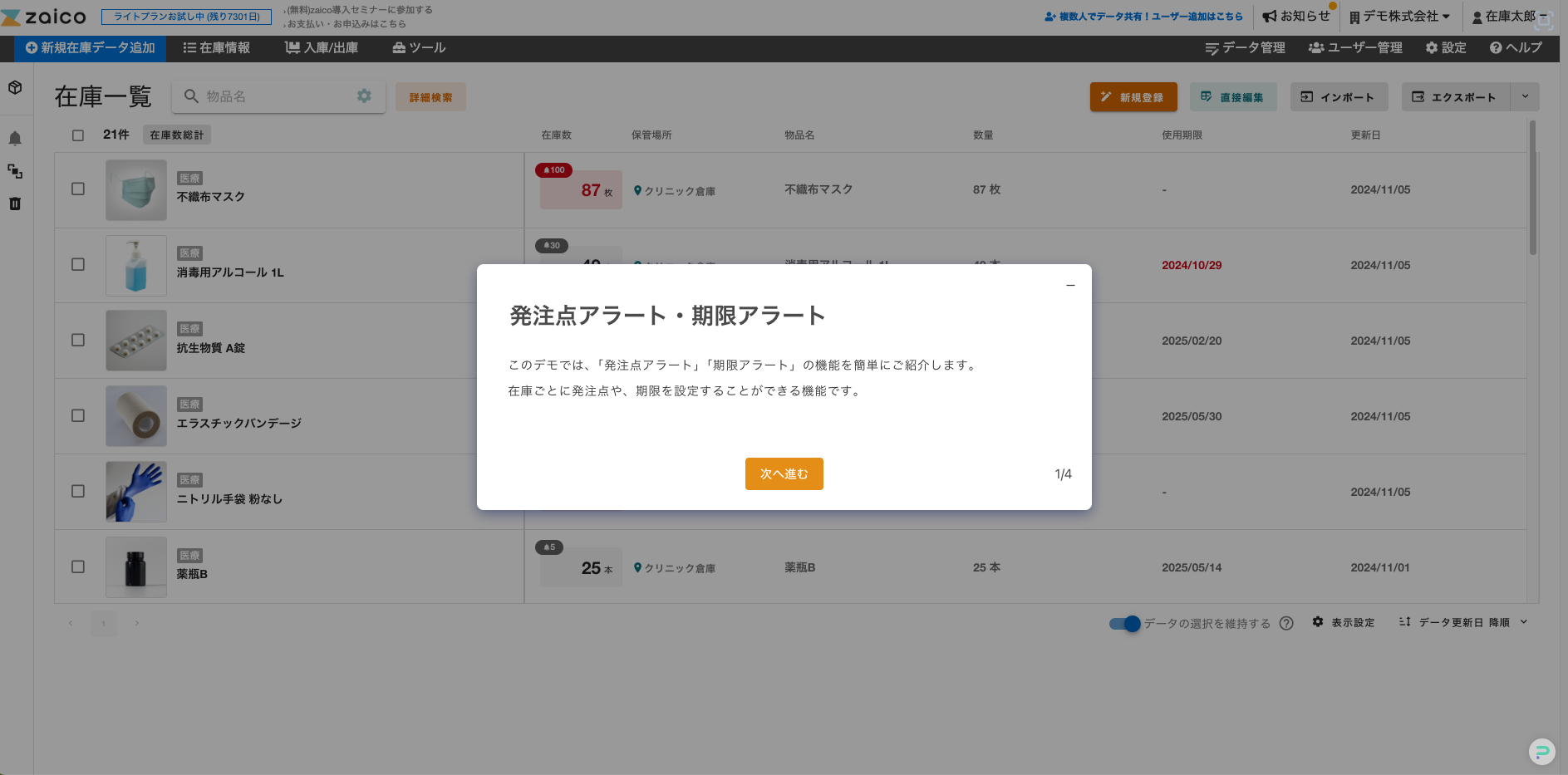This screenshot has width=1568, height=775.
Task: Open the 設定 menu
Action: [1446, 48]
